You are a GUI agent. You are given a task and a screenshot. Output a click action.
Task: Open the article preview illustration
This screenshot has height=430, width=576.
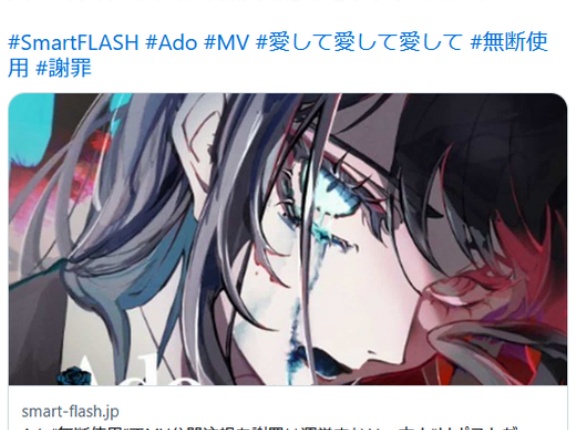(288, 239)
